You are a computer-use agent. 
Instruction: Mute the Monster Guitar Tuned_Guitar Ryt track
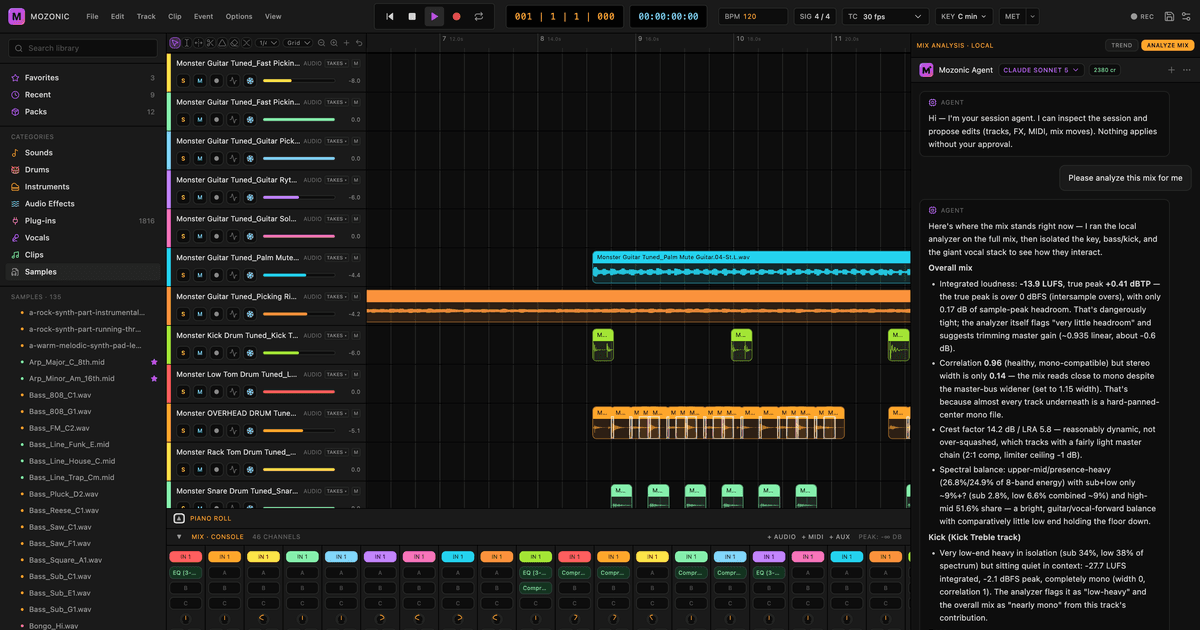coord(199,197)
